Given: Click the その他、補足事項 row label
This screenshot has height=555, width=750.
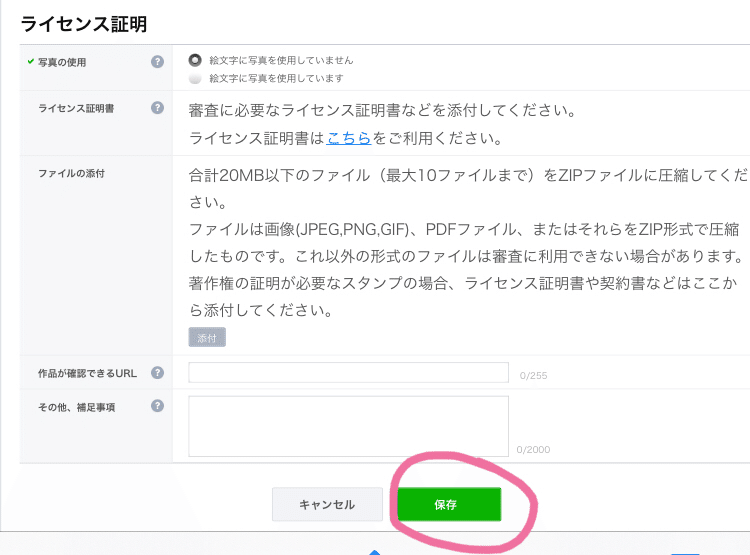Looking at the screenshot, I should pos(77,407).
